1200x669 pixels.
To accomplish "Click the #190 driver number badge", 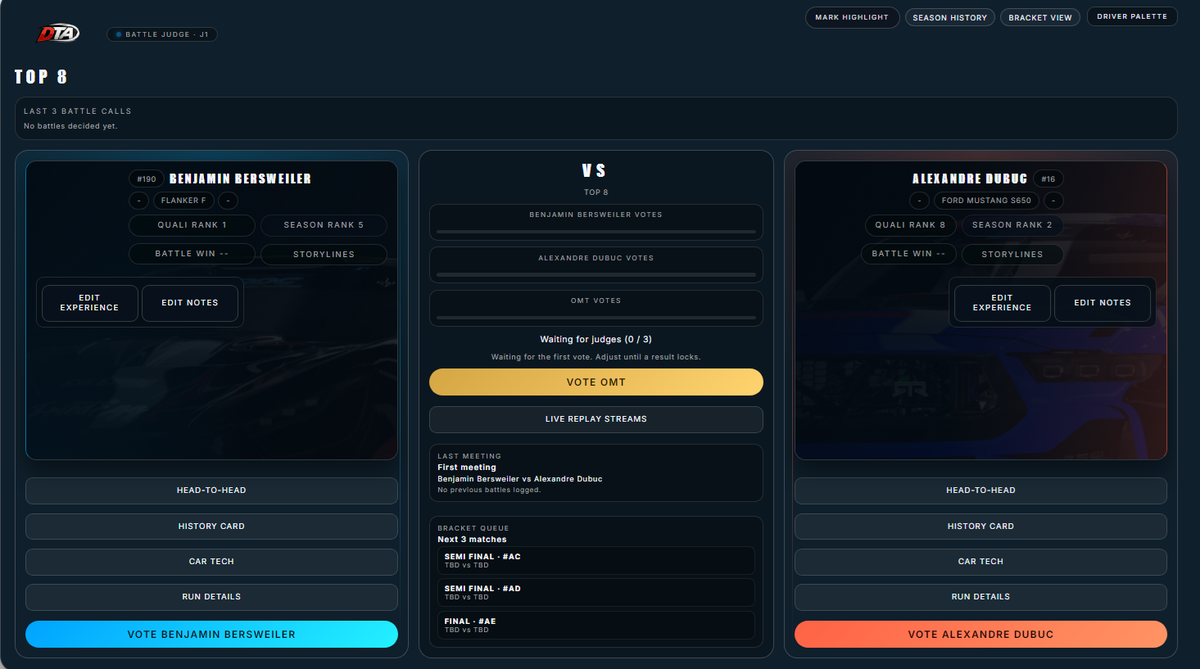I will point(146,179).
